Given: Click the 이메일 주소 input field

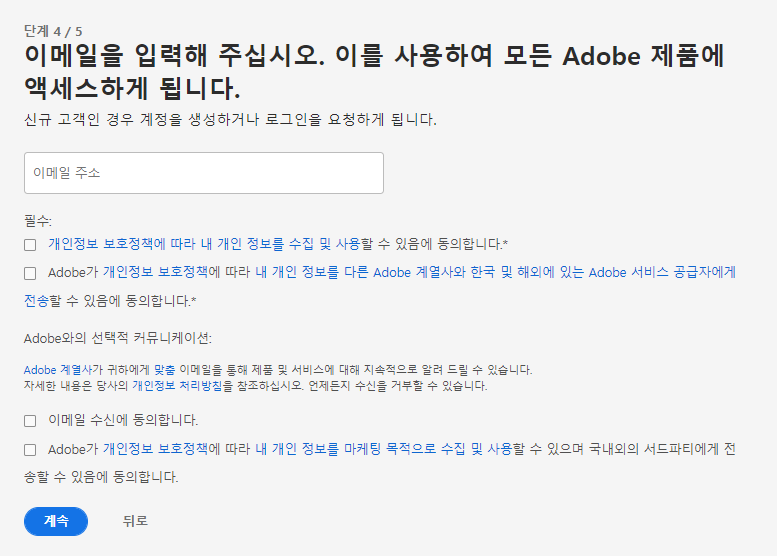Looking at the screenshot, I should (x=204, y=173).
